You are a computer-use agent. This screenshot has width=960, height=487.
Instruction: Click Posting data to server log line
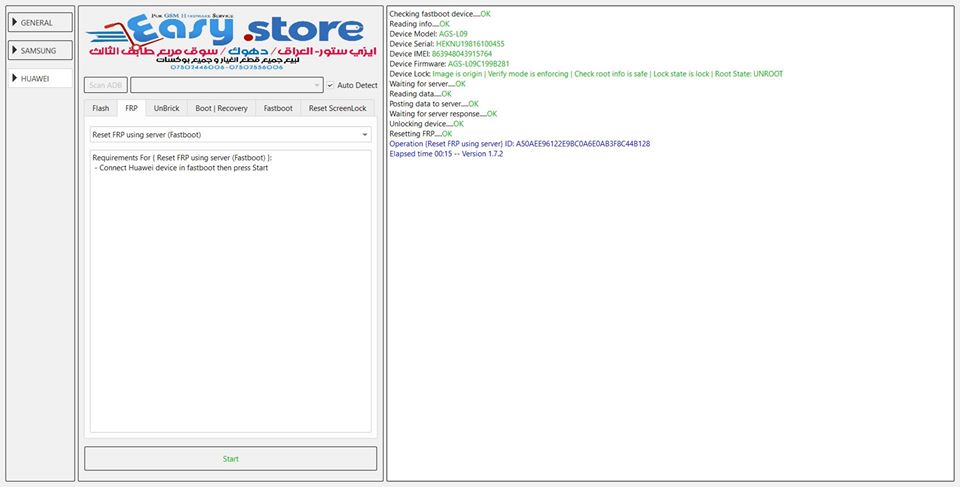[x=434, y=104]
